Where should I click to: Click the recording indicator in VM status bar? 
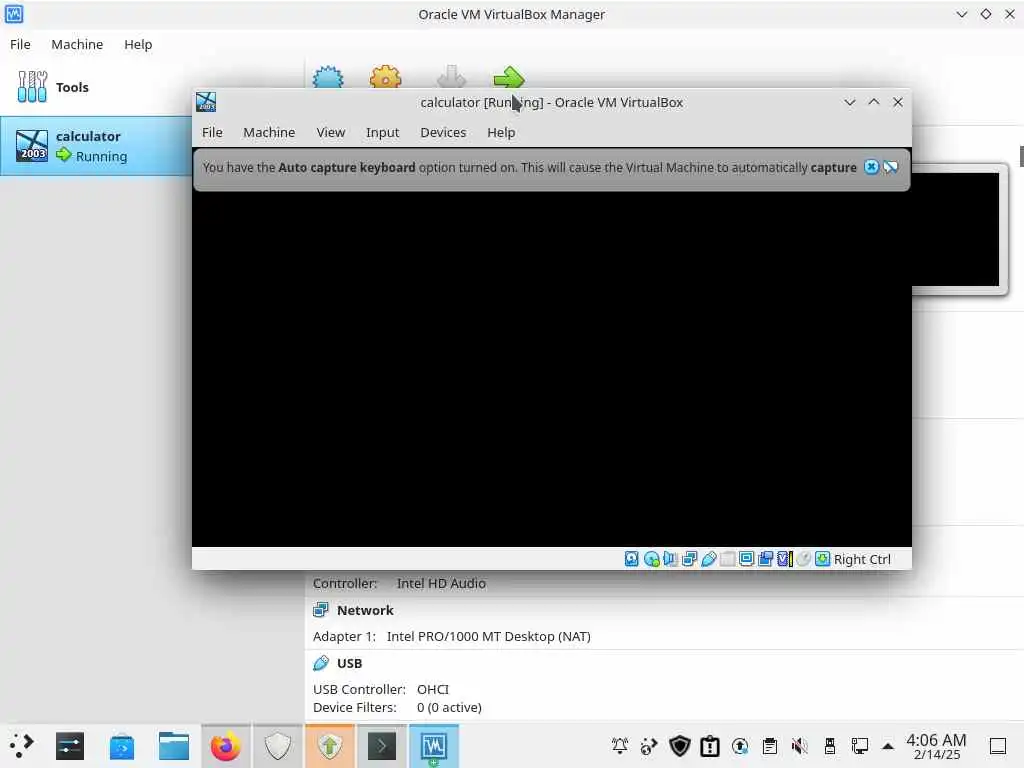point(765,559)
